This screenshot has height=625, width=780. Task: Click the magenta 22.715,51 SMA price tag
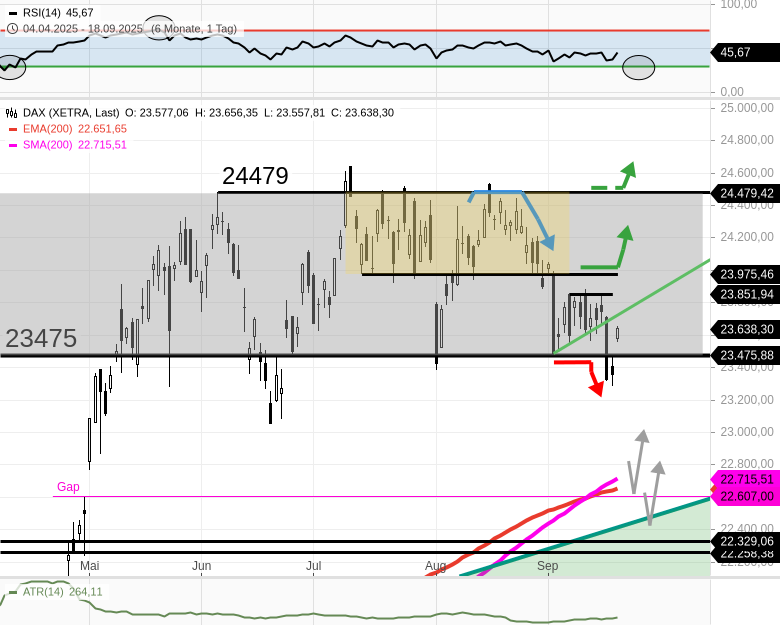click(x=746, y=480)
